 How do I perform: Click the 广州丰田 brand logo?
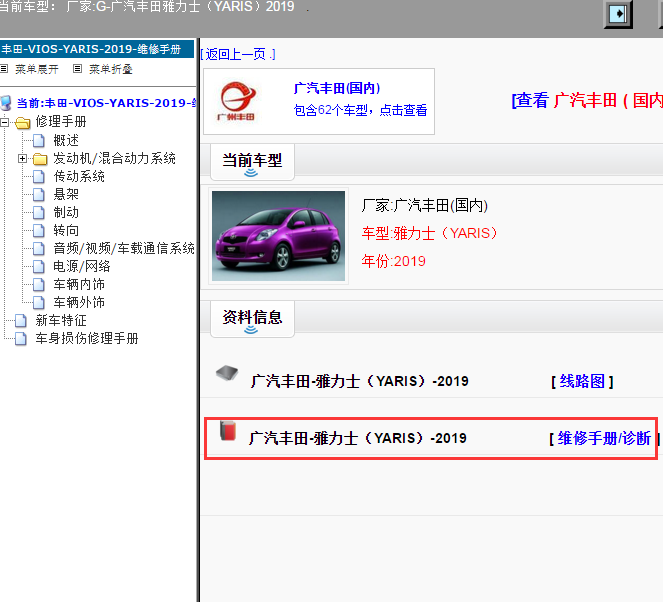pyautogui.click(x=238, y=101)
